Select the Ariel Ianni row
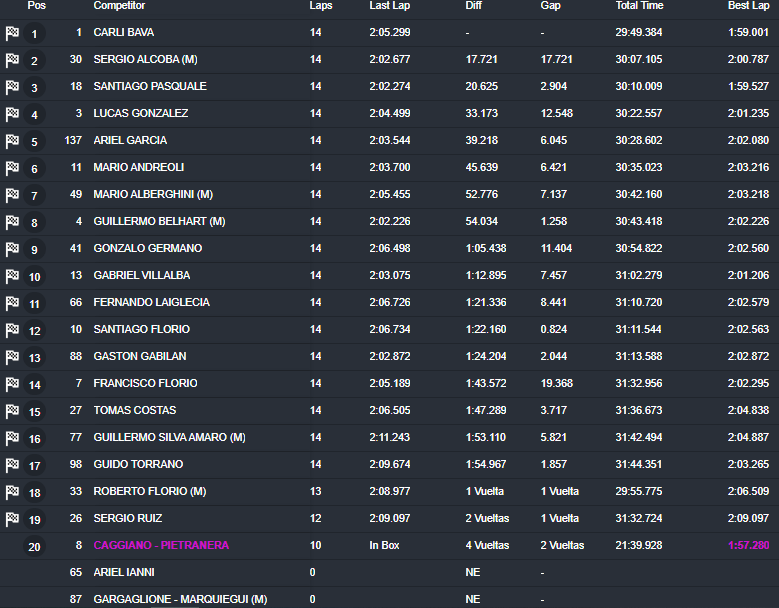 [x=124, y=573]
